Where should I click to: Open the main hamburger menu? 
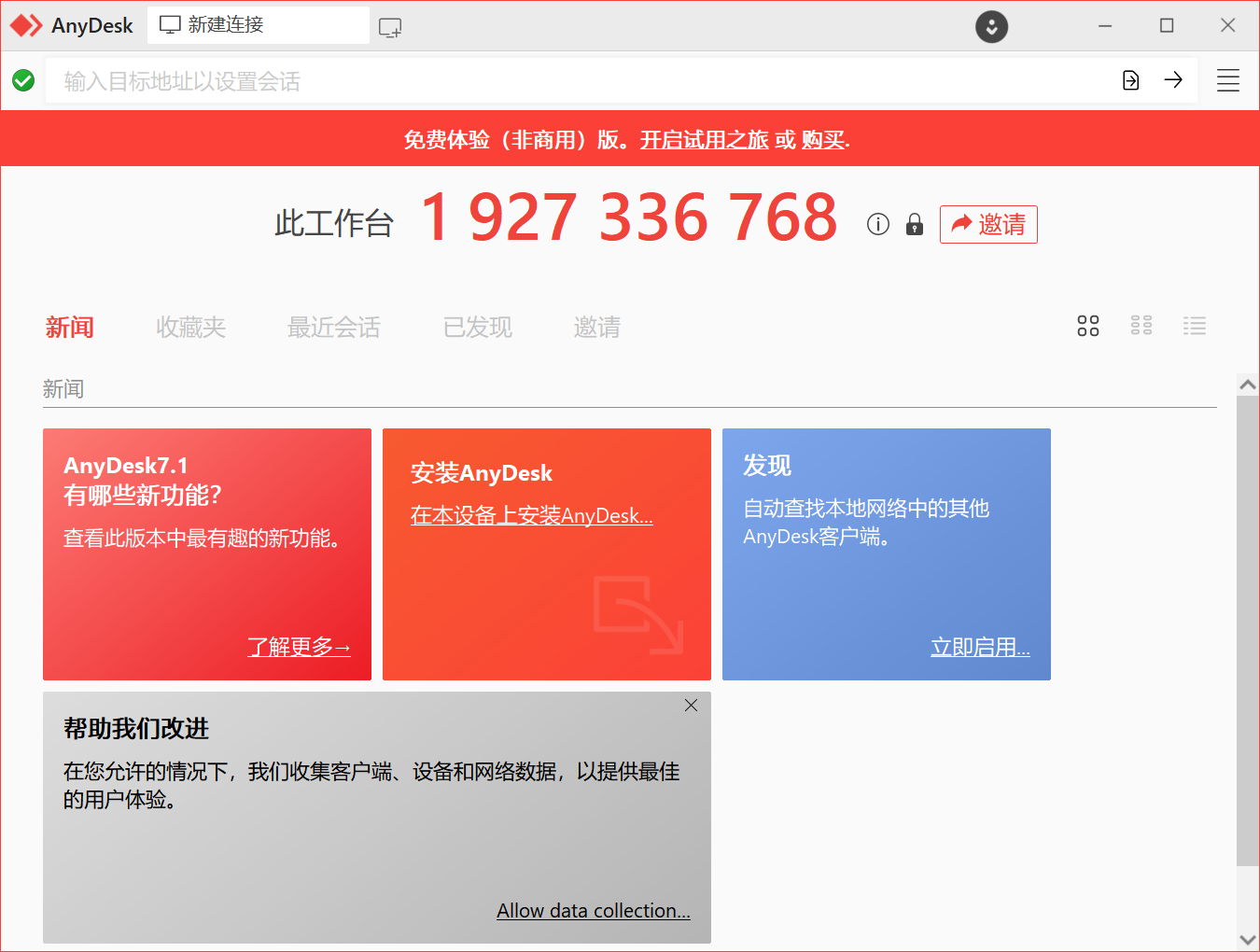[x=1228, y=80]
